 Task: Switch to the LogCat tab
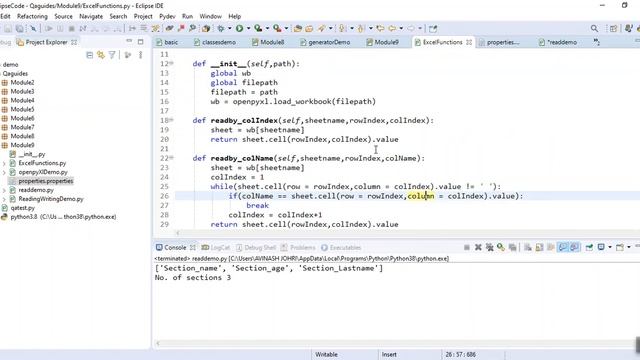[216, 247]
